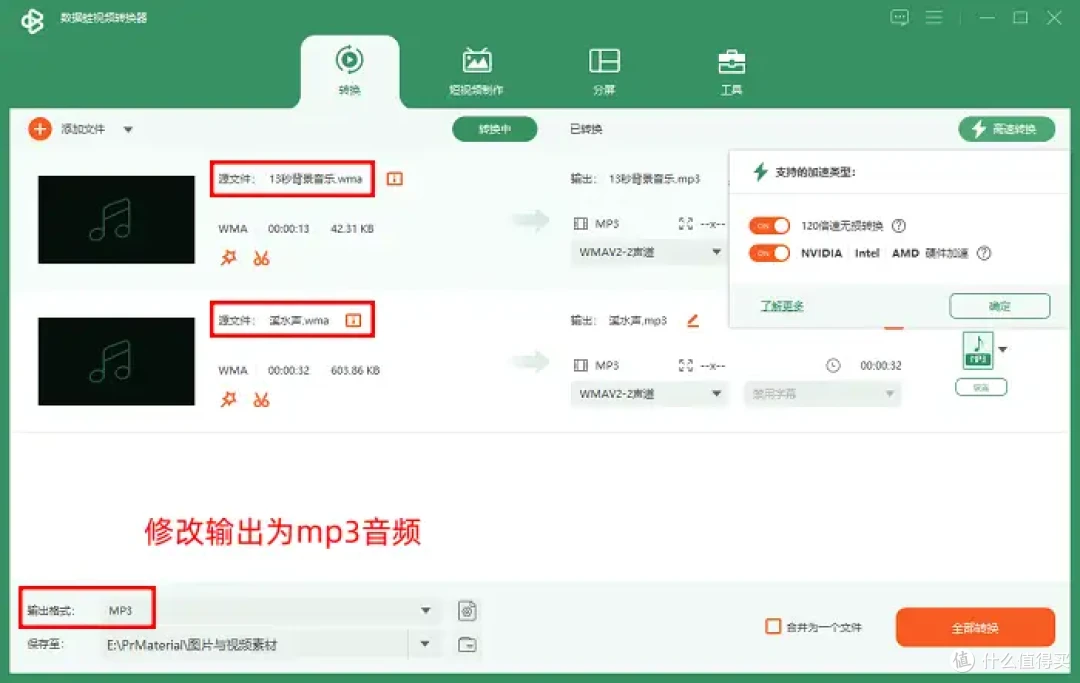Open the 工具 toolbox tab
Image resolution: width=1080 pixels, height=683 pixels.
pyautogui.click(x=731, y=71)
